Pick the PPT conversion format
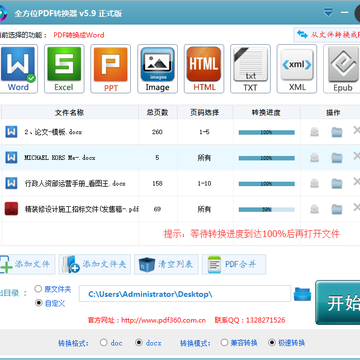Image resolution: width=360 pixels, height=360 pixels. click(111, 69)
